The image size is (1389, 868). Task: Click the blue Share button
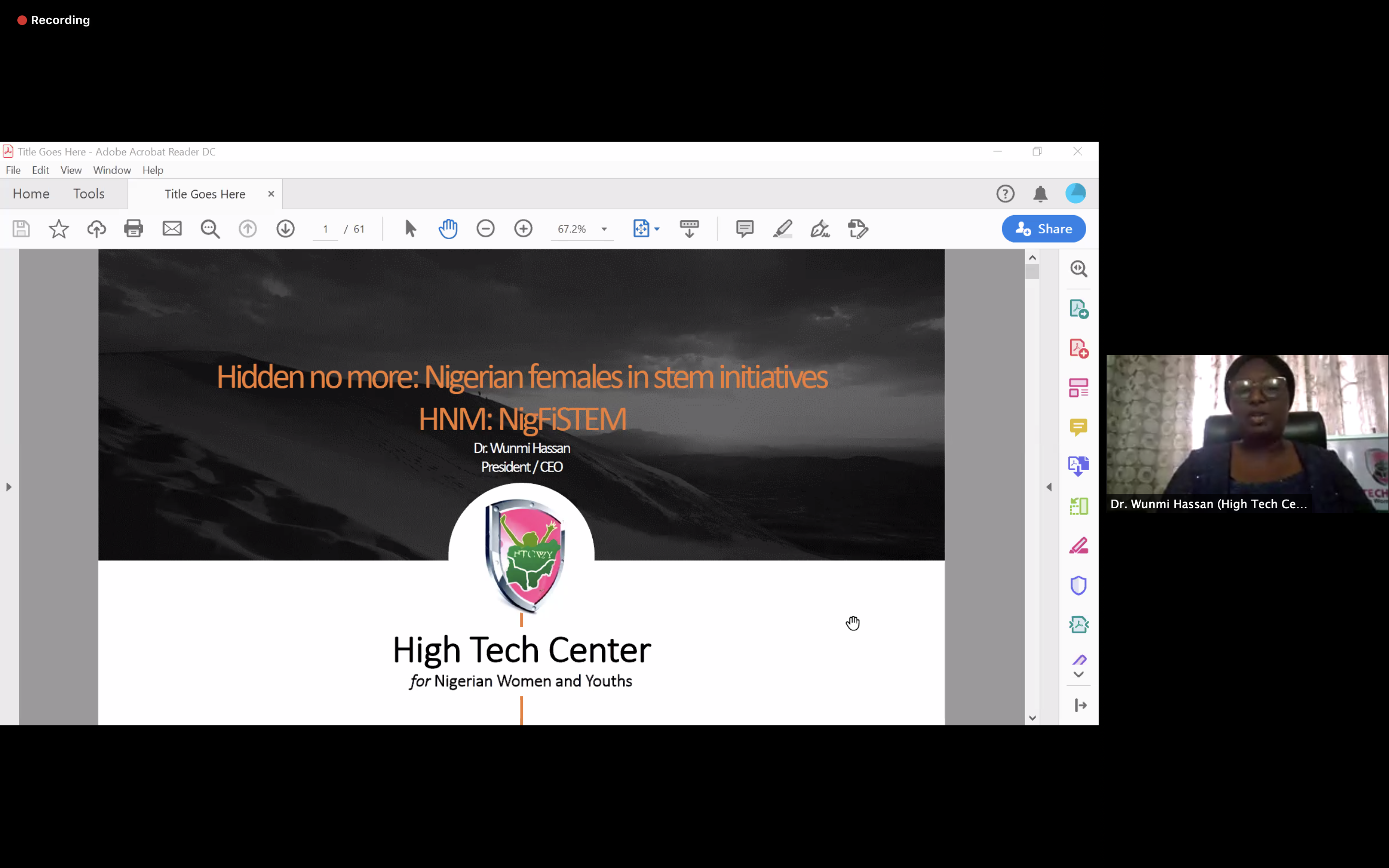pos(1044,229)
